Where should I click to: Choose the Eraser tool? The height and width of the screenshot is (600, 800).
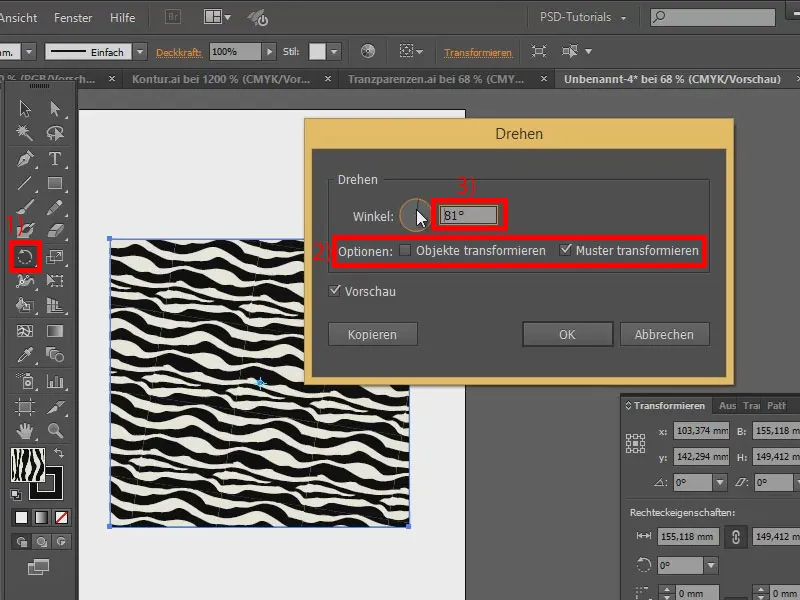(x=55, y=231)
